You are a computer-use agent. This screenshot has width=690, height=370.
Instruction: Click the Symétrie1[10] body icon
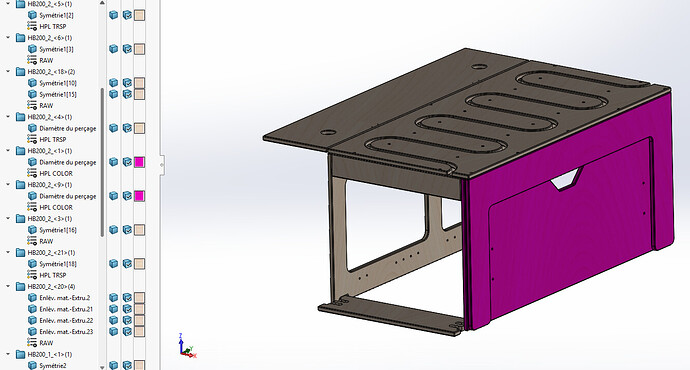pyautogui.click(x=32, y=83)
